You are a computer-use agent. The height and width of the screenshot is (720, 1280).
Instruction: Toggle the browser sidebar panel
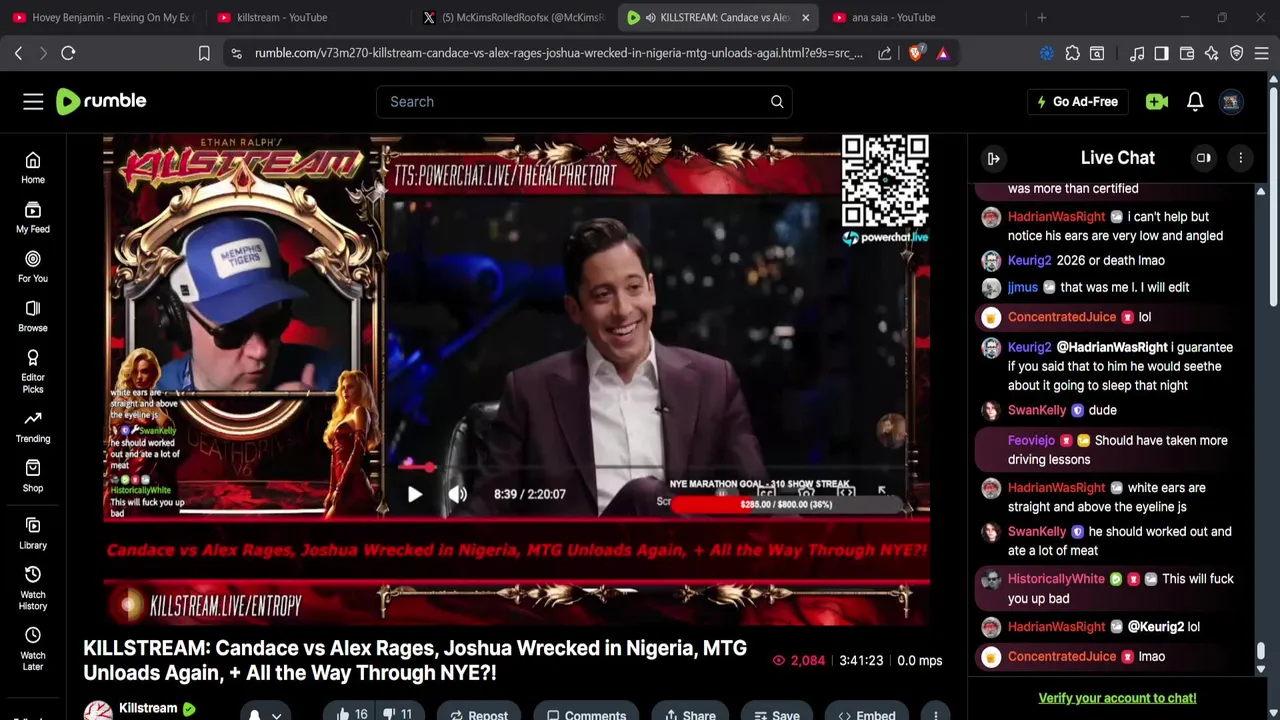(x=1161, y=53)
